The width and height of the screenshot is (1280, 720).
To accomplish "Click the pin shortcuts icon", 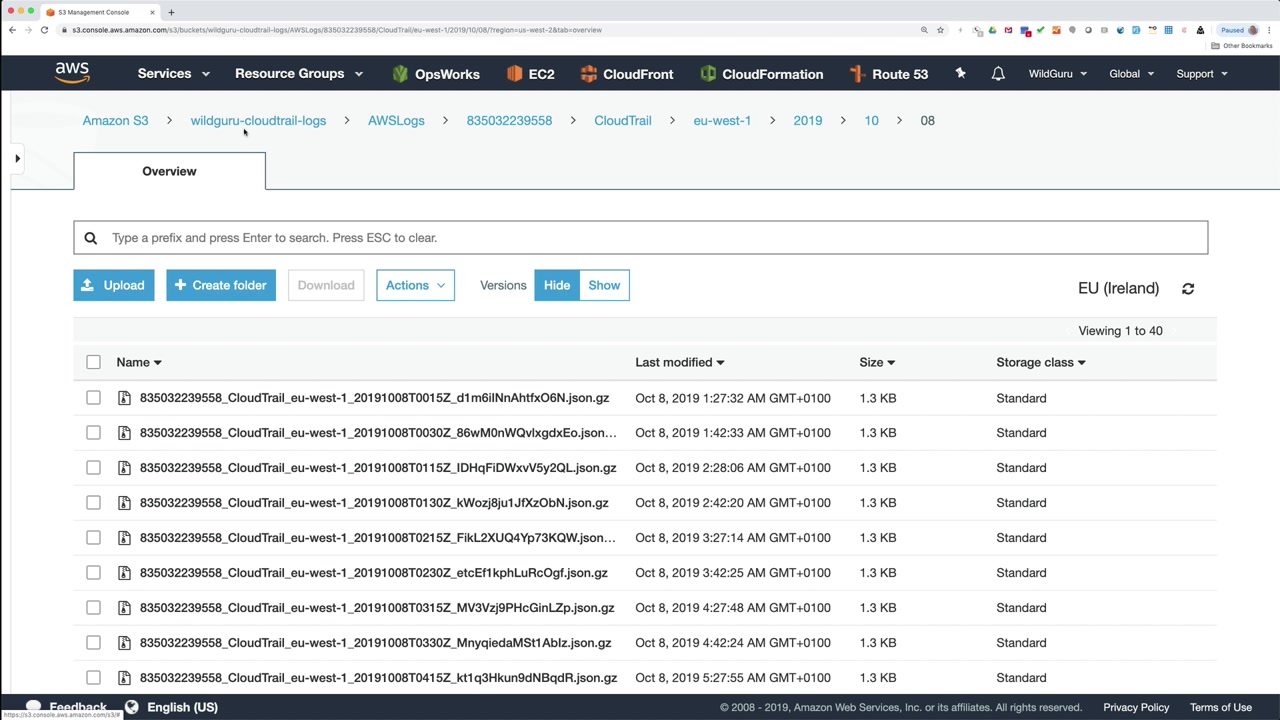I will coord(960,74).
